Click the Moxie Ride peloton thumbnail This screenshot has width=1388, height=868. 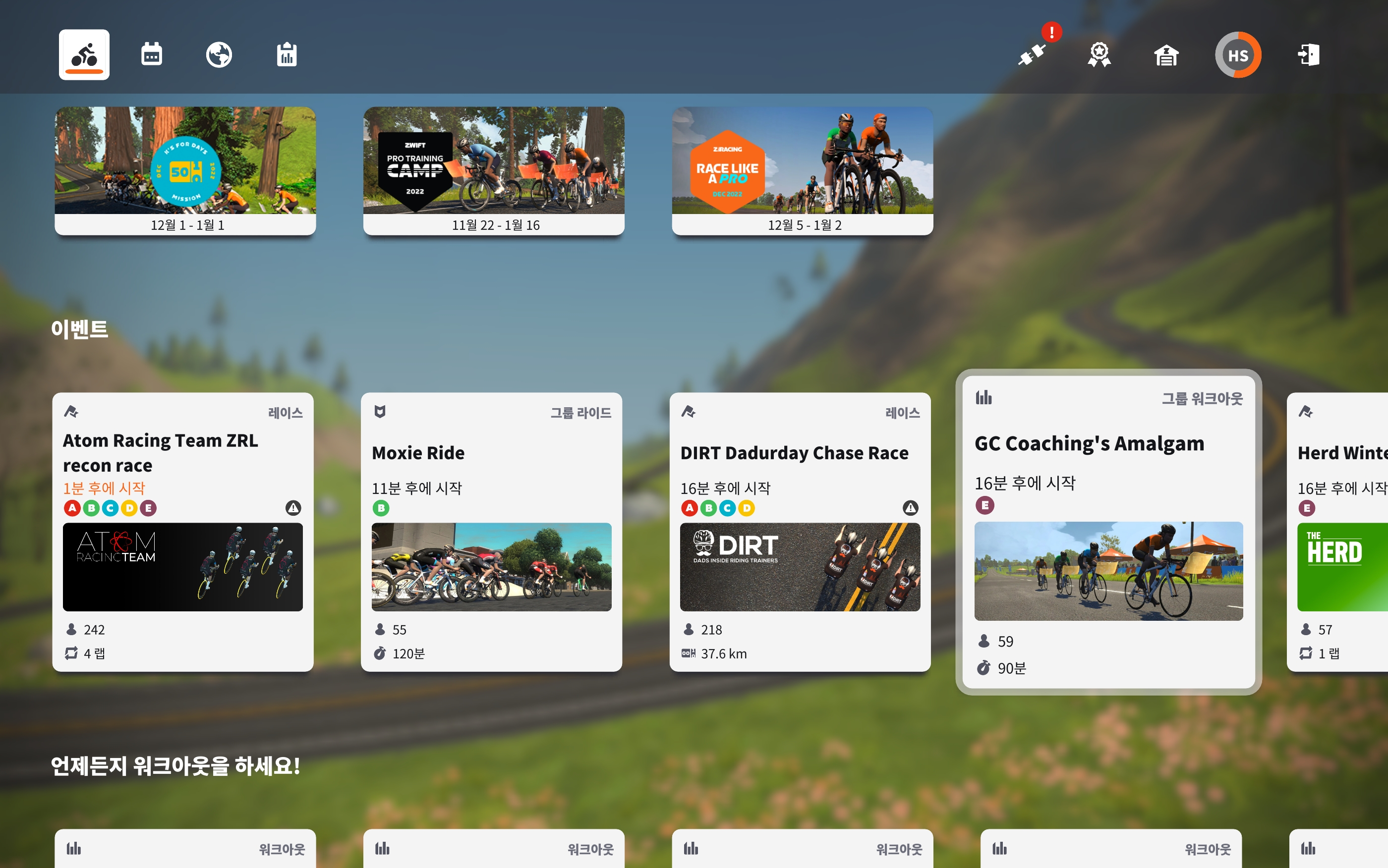point(492,567)
